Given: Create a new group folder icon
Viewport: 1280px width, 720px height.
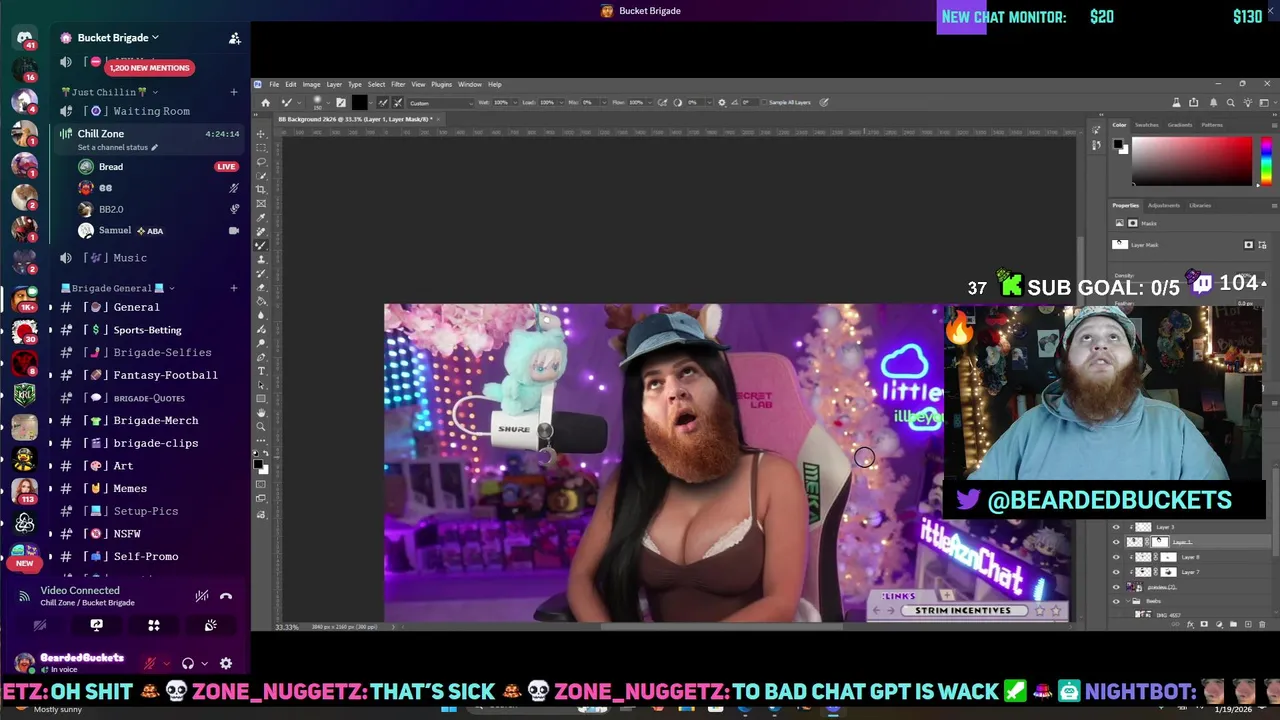Looking at the screenshot, I should tap(1233, 624).
